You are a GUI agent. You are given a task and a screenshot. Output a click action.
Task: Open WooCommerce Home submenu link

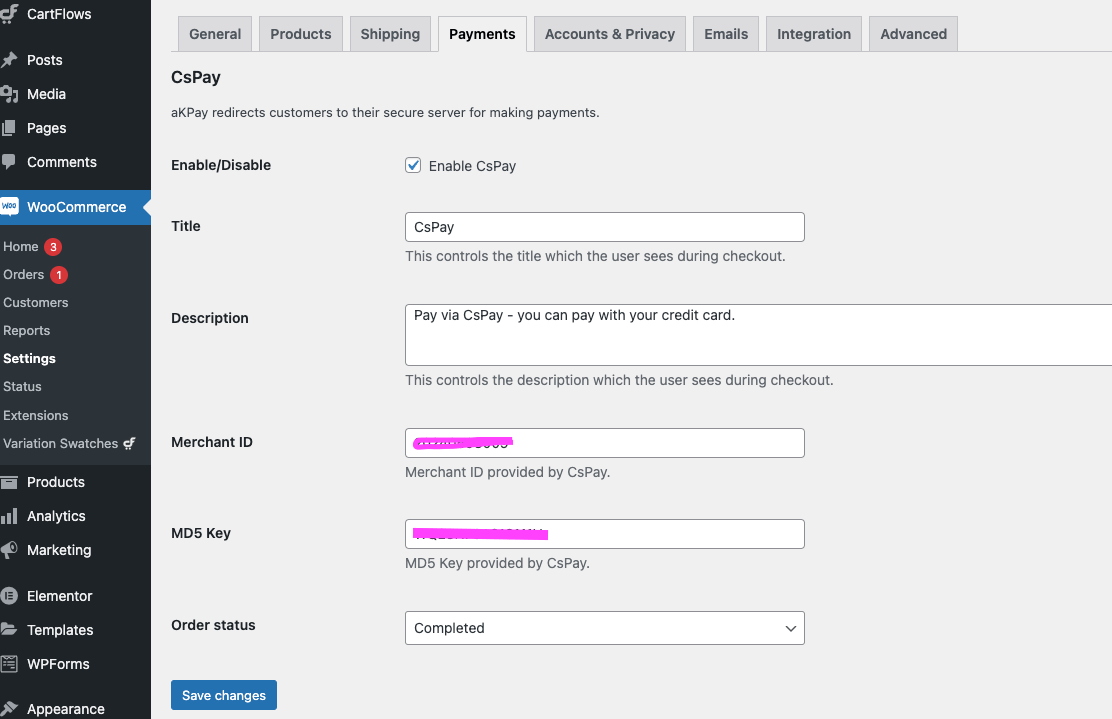click(21, 247)
